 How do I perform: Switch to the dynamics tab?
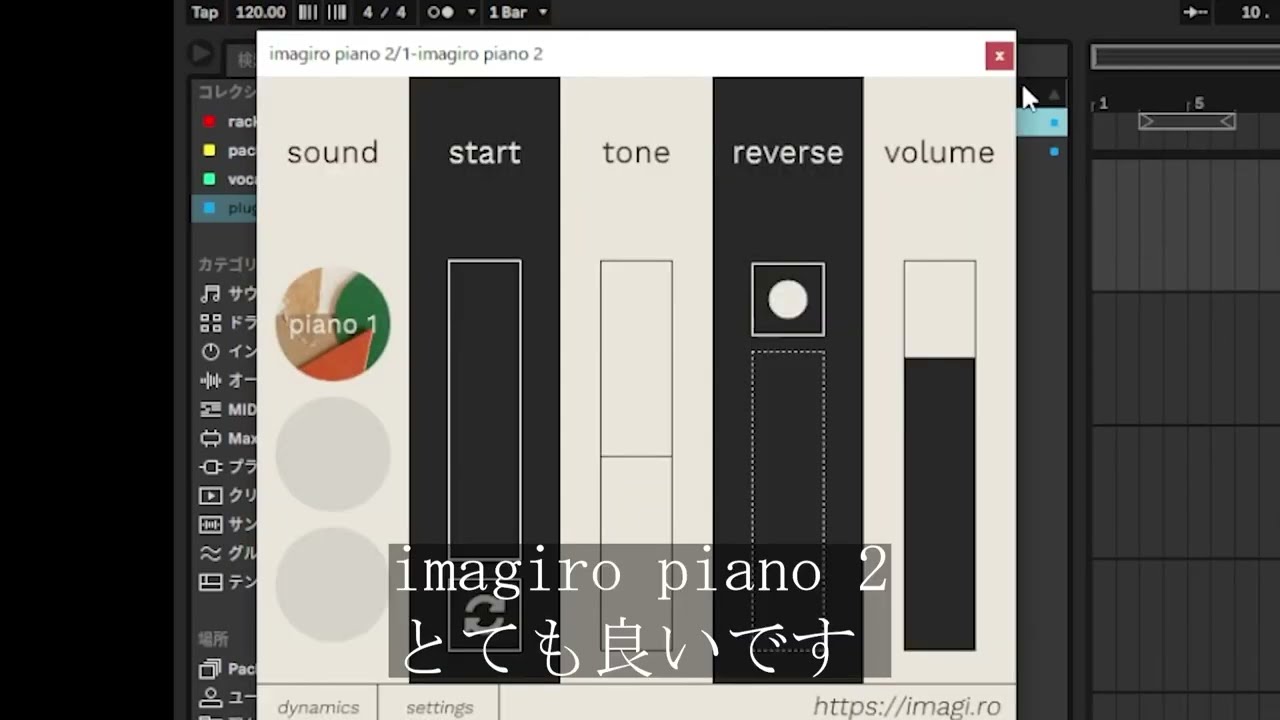[318, 707]
